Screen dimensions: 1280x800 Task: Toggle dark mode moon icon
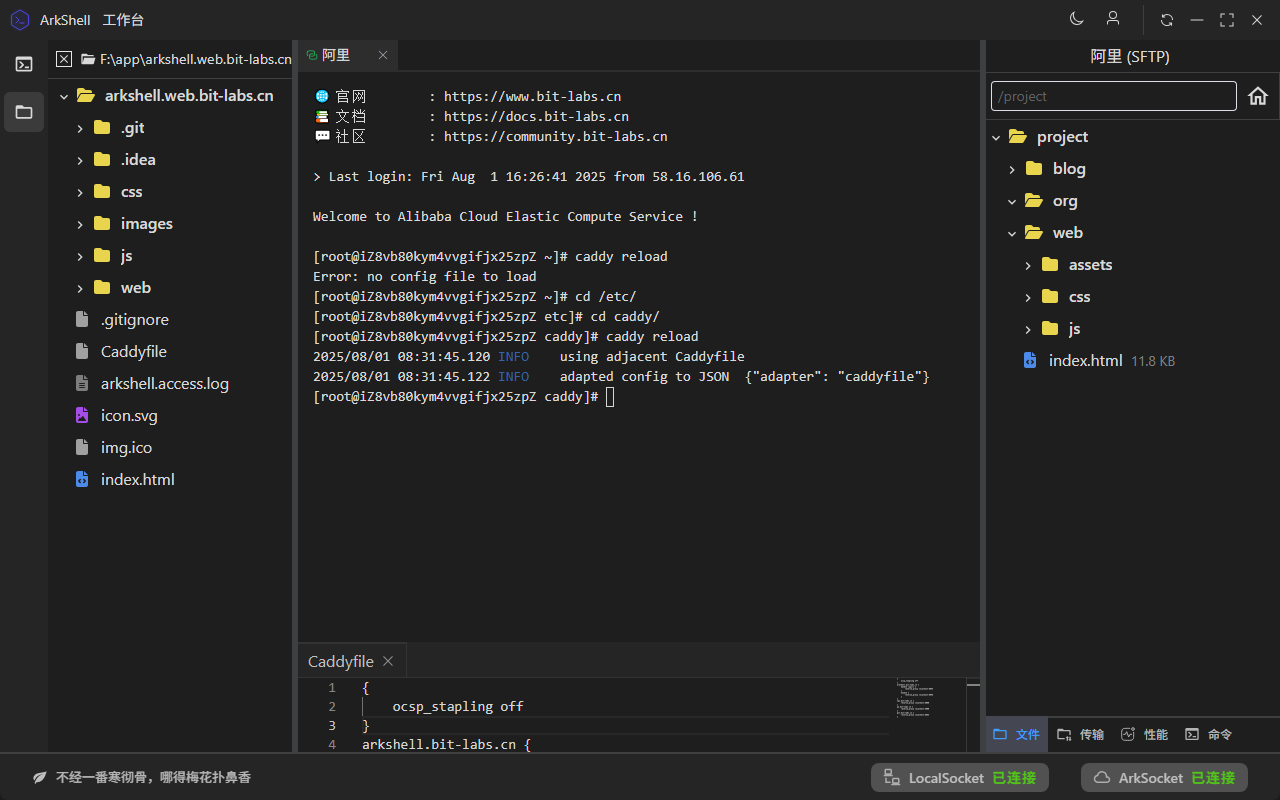(1077, 19)
